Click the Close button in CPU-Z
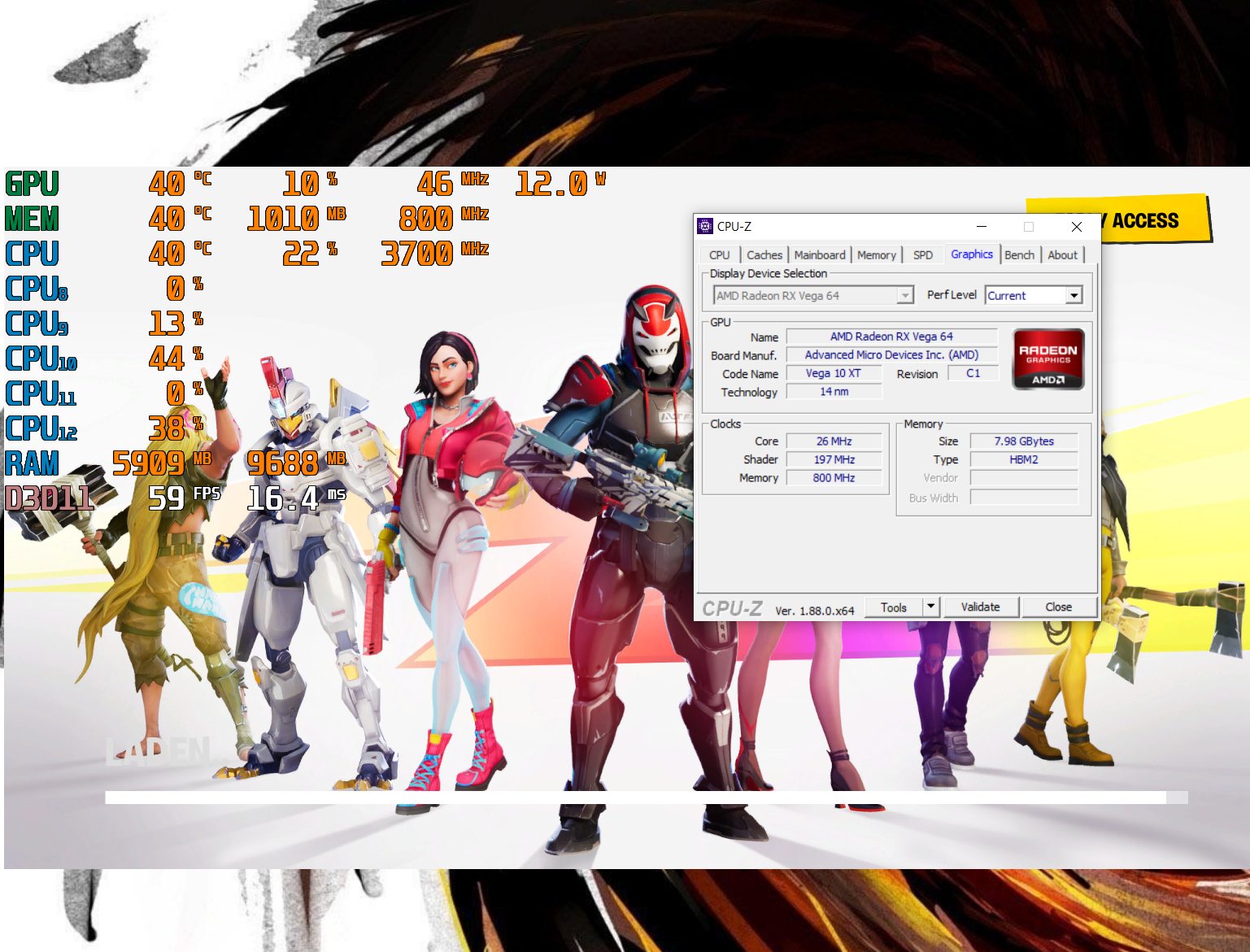Screen dimensions: 1250x952 (x=1058, y=607)
